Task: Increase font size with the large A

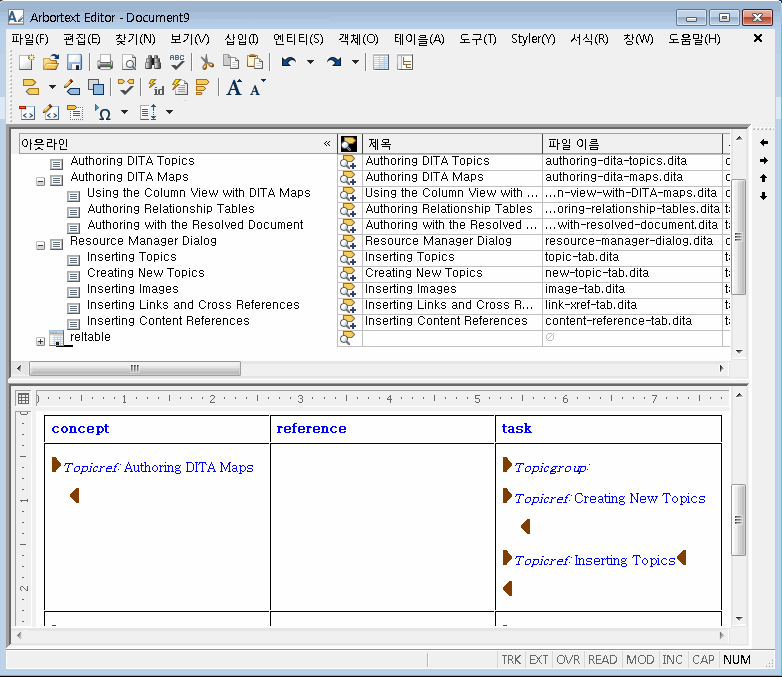Action: click(234, 87)
